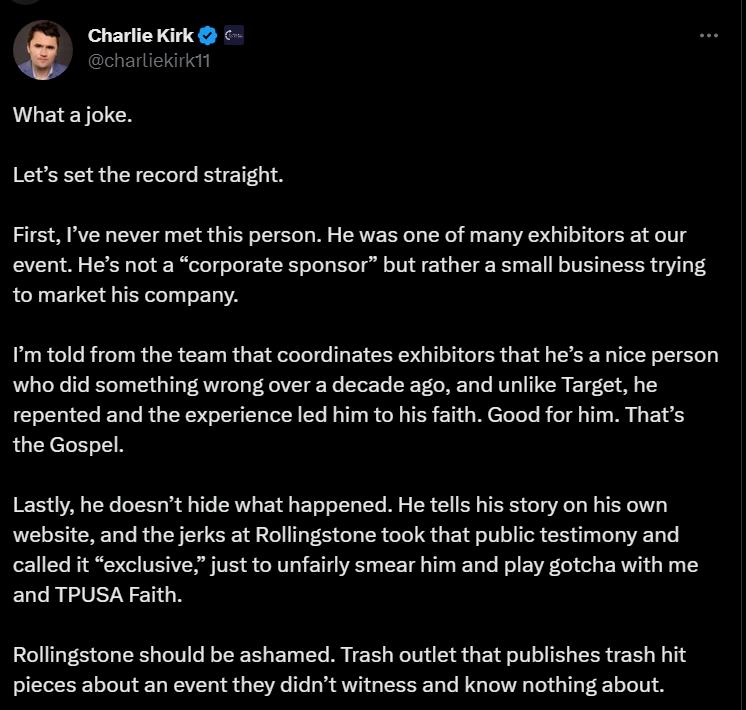Open Charlie Kirk's profile picture
Viewport: 746px width, 710px height.
point(43,49)
